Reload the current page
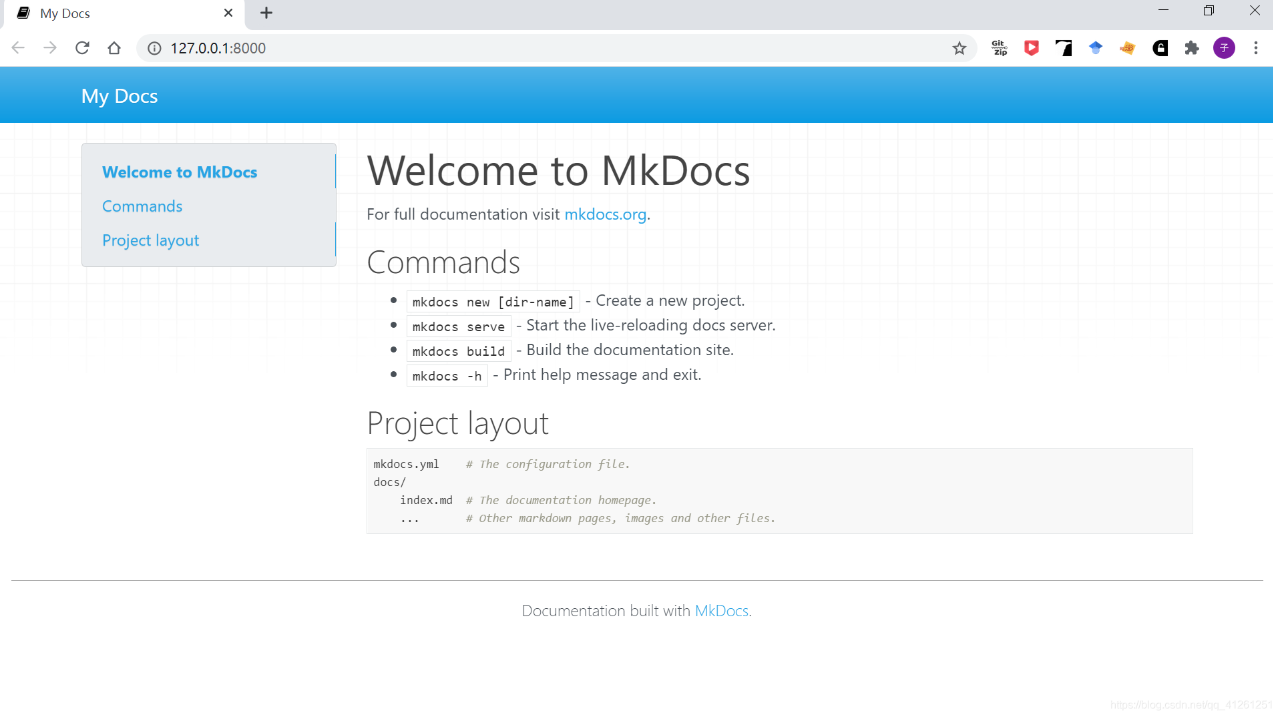This screenshot has height=711, width=1273. coord(82,48)
